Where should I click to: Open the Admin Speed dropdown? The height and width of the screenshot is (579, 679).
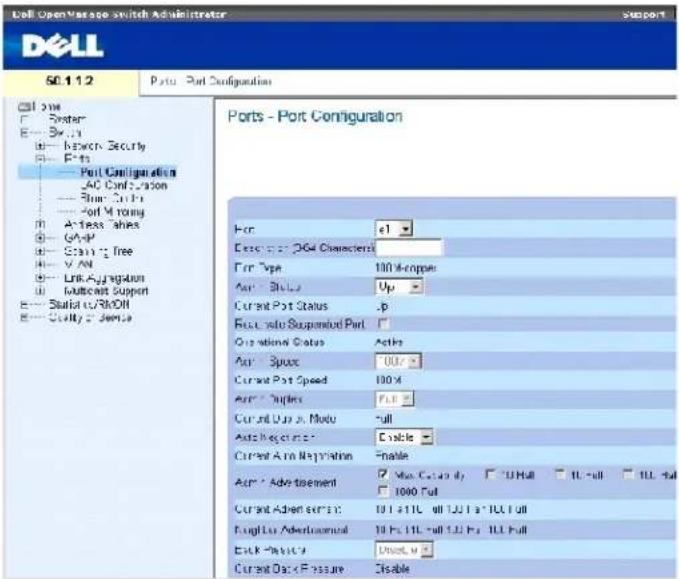[398, 361]
